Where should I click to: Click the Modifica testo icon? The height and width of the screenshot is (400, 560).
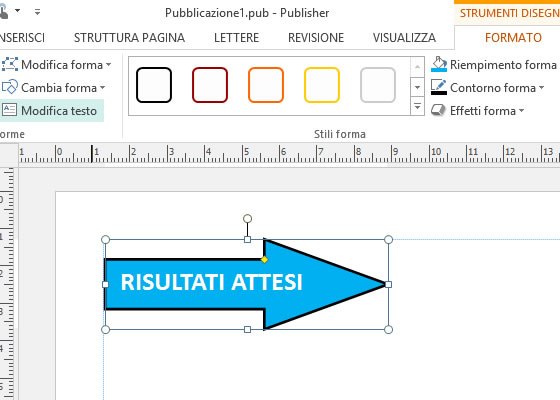[10, 110]
